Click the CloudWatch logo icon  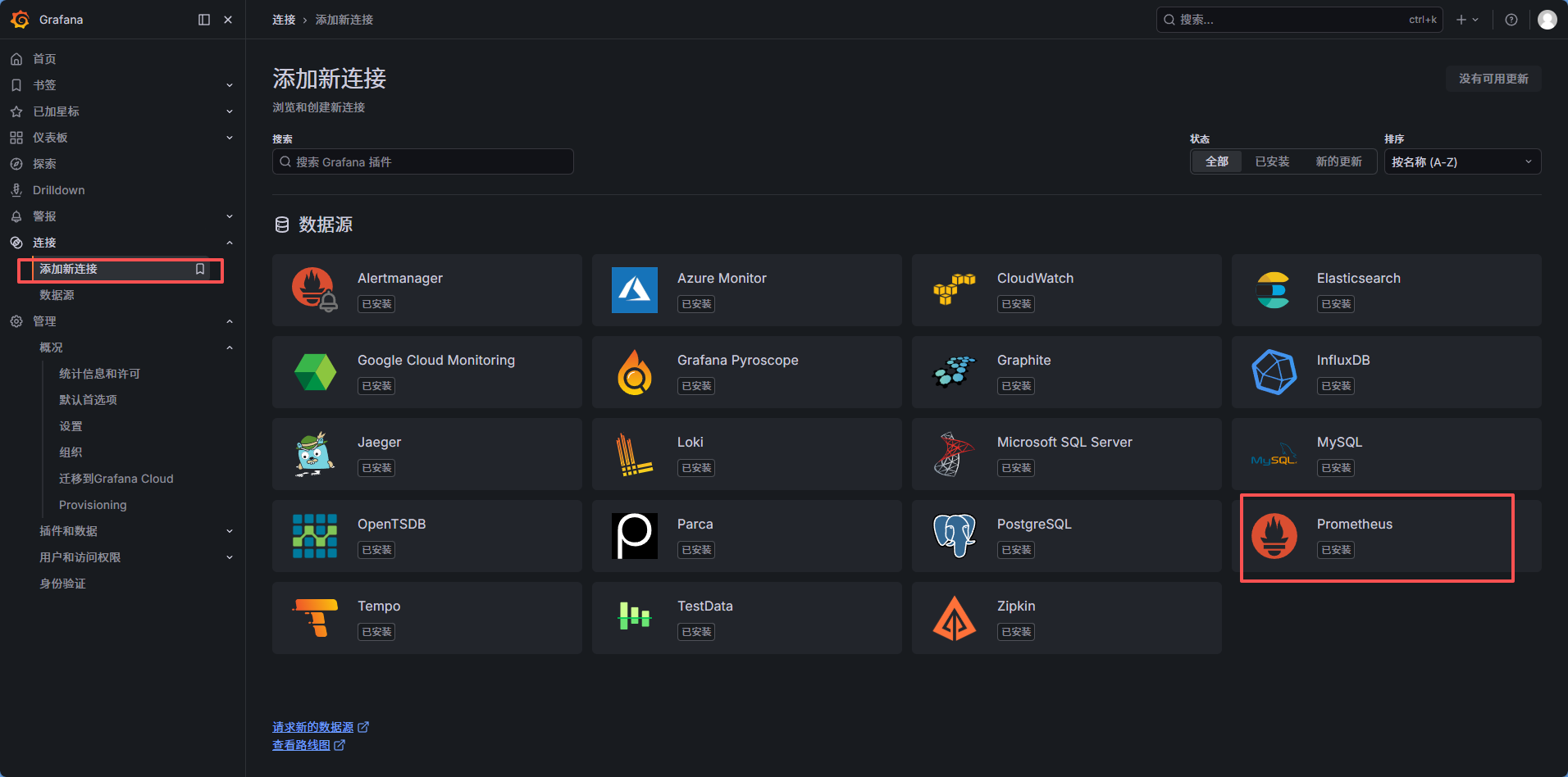(x=955, y=290)
